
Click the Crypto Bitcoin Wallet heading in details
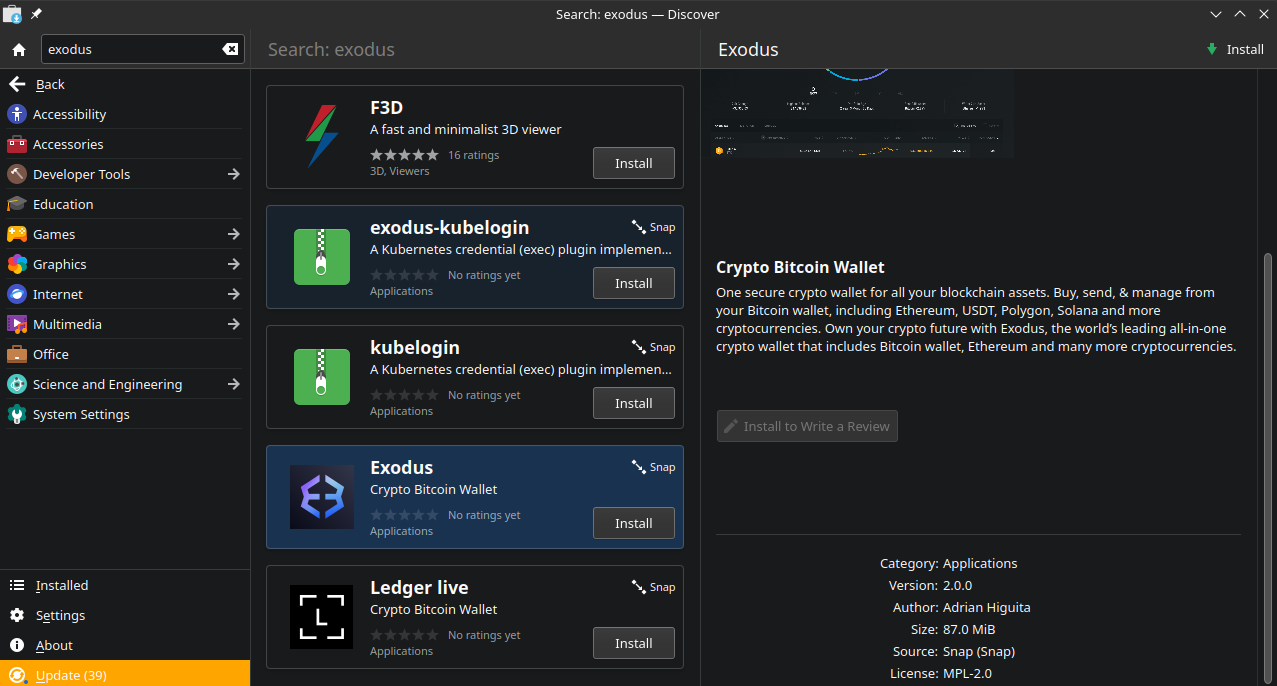point(800,267)
